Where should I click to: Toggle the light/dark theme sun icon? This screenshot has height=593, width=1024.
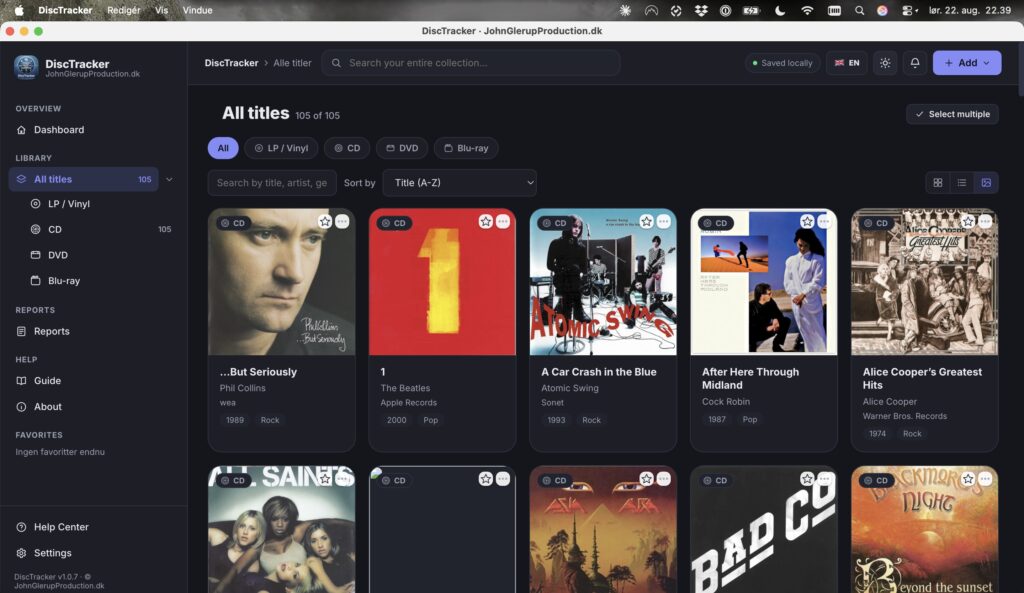pos(885,63)
